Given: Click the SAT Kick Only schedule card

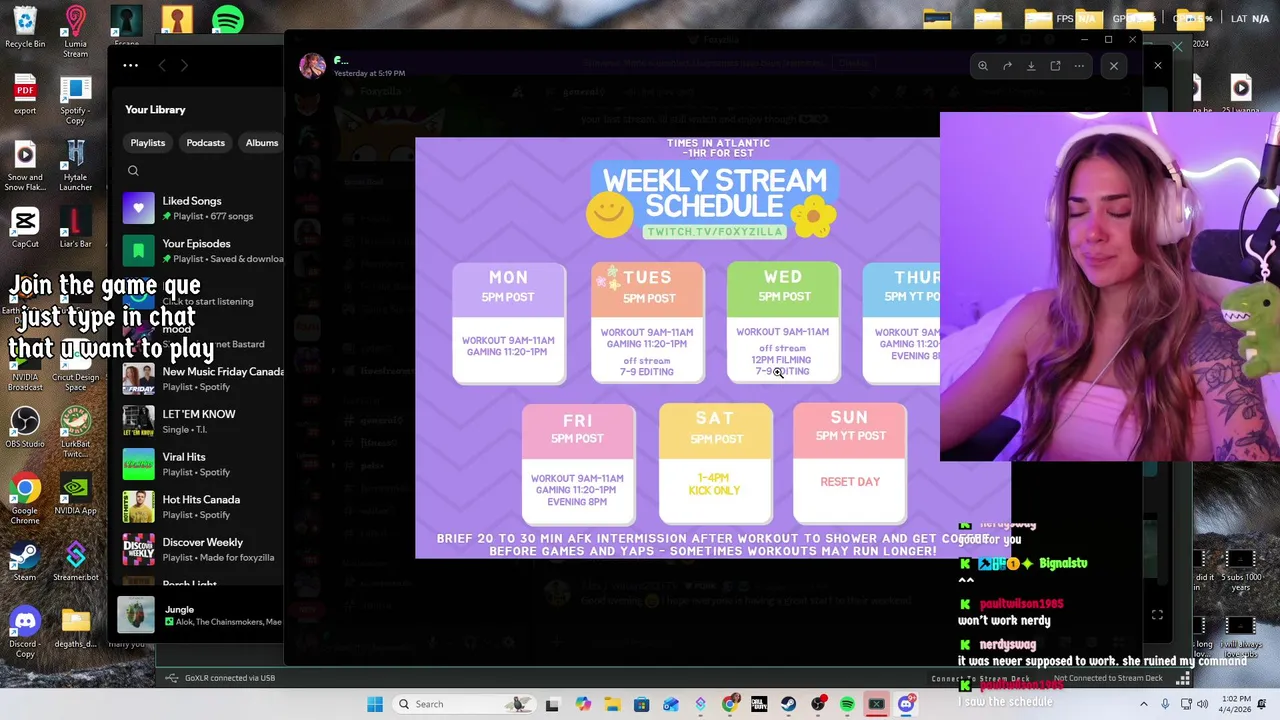Looking at the screenshot, I should coord(714,463).
